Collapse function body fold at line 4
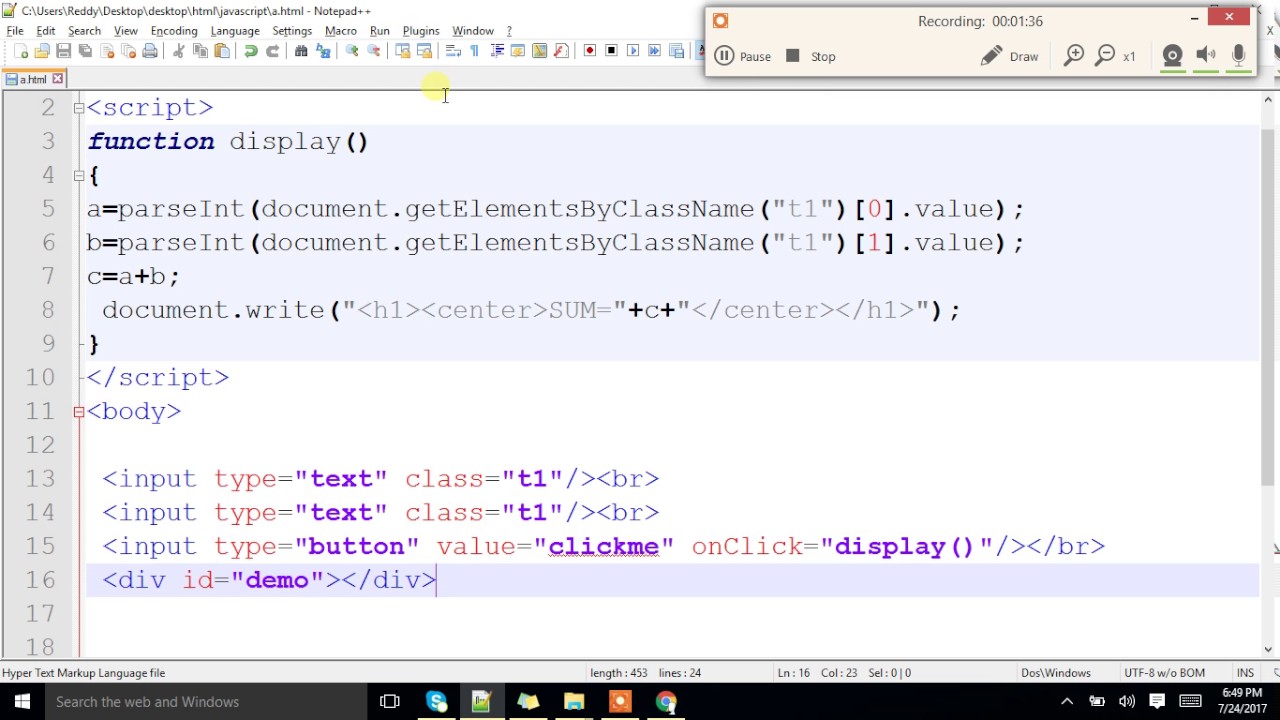The height and width of the screenshot is (720, 1280). (79, 175)
